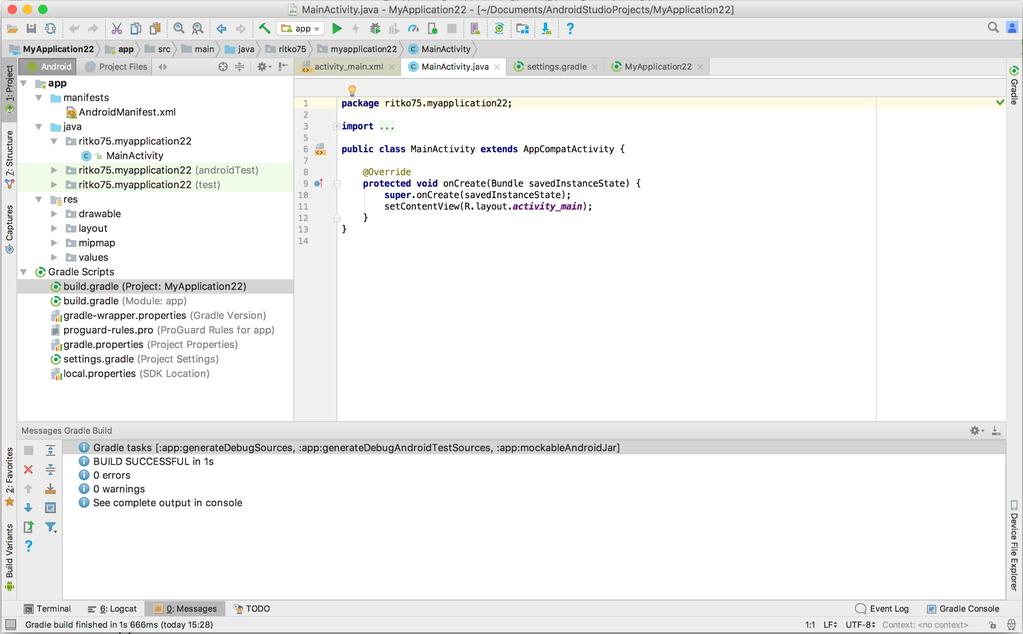The image size is (1023, 634).
Task: Click Attach debugger to process icon
Action: point(432,29)
